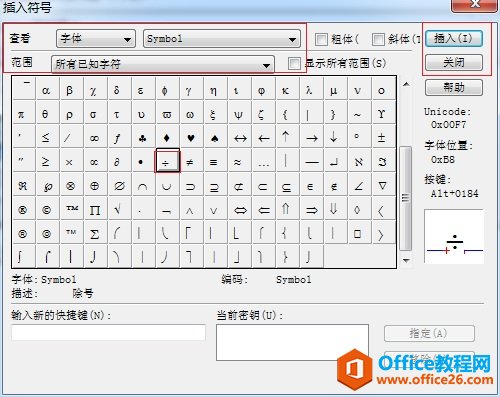The width and height of the screenshot is (500, 397).
Task: Open the 查看 字体 dropdown
Action: [96, 39]
